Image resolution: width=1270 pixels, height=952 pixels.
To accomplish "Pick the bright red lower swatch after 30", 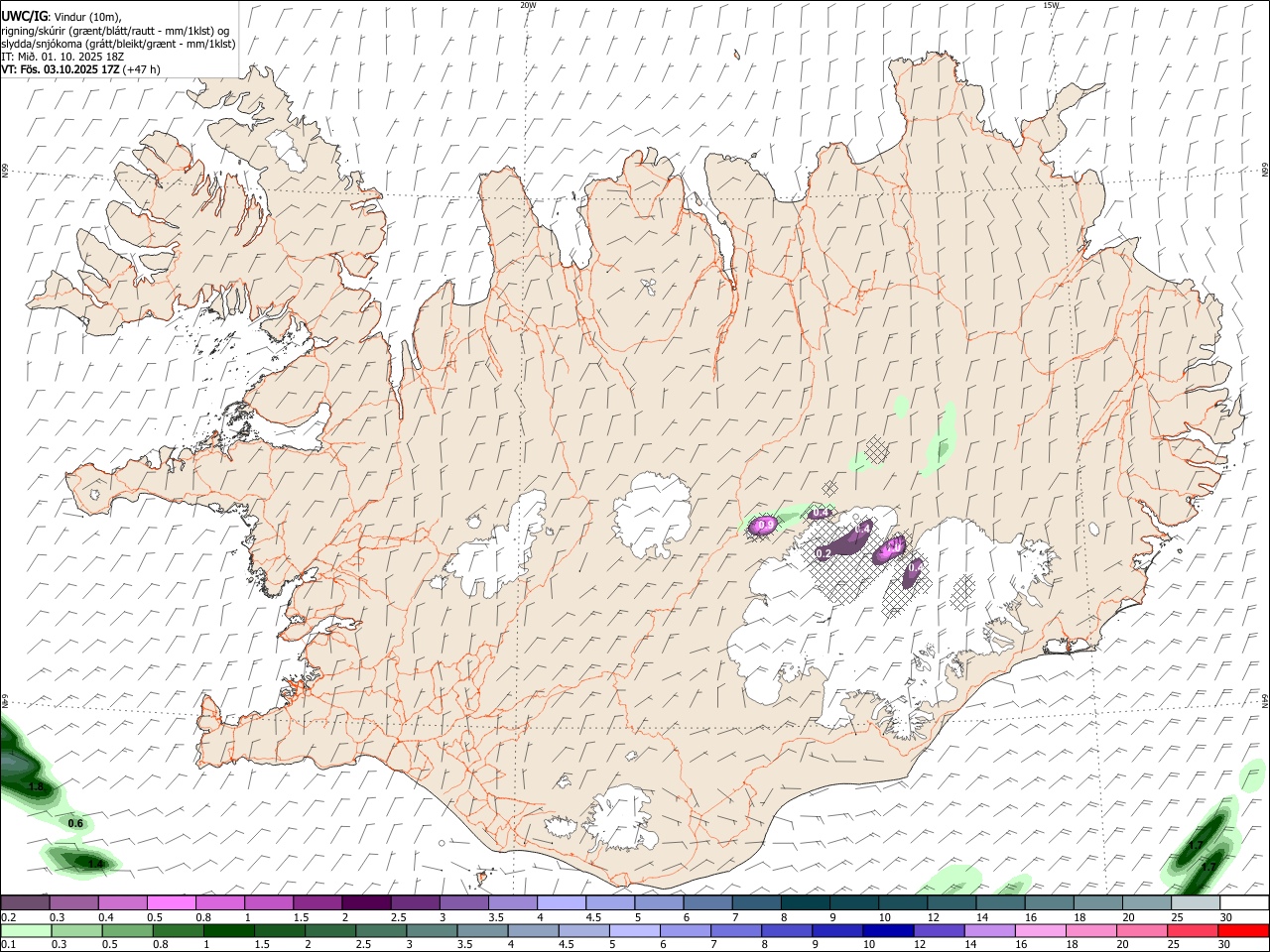I will pos(1244,930).
